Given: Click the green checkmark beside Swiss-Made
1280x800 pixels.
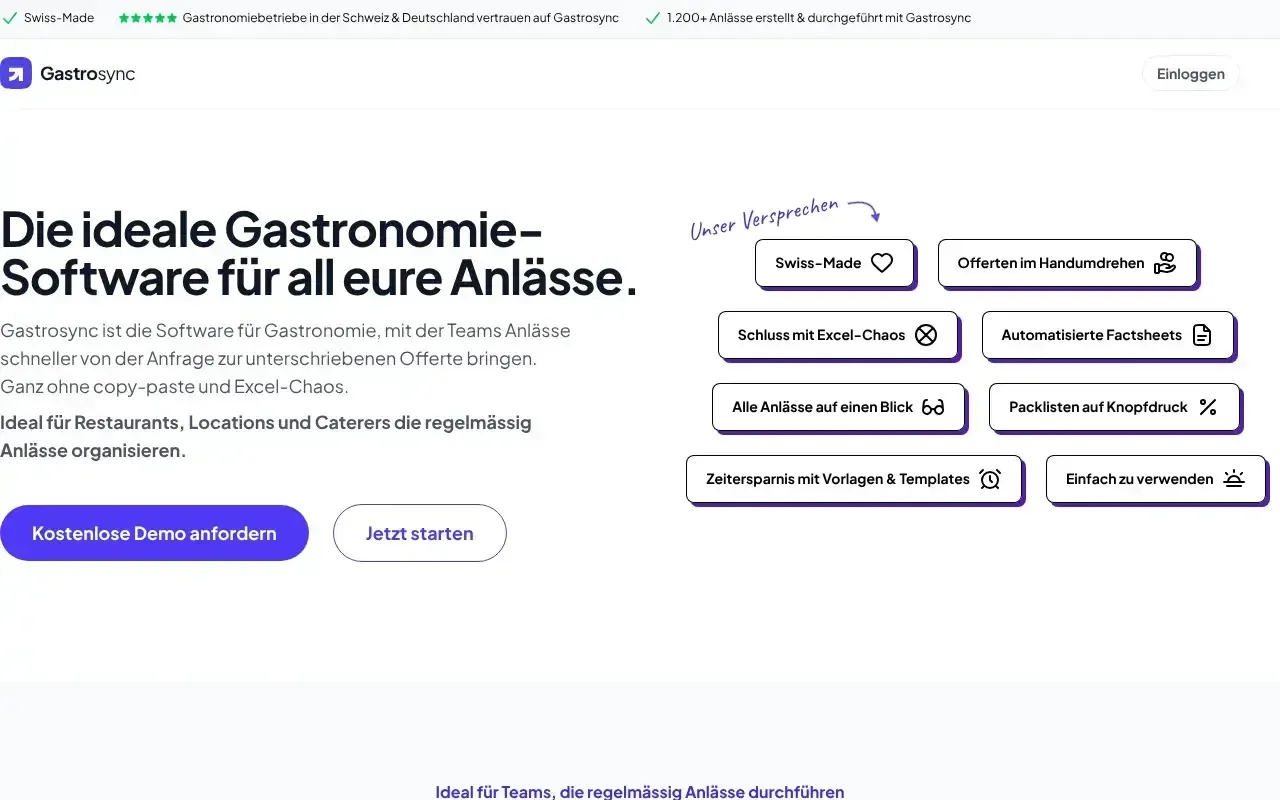Looking at the screenshot, I should 11,17.
